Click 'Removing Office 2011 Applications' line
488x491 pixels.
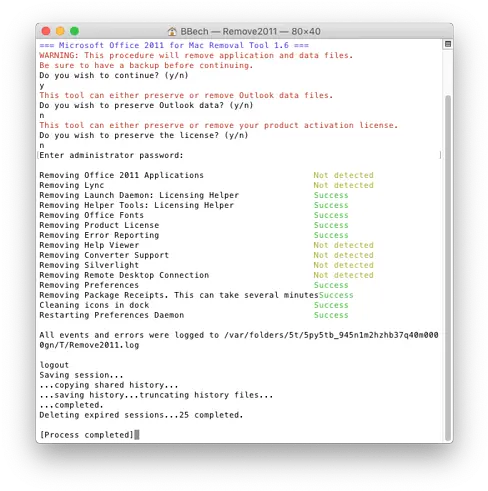pyautogui.click(x=121, y=175)
